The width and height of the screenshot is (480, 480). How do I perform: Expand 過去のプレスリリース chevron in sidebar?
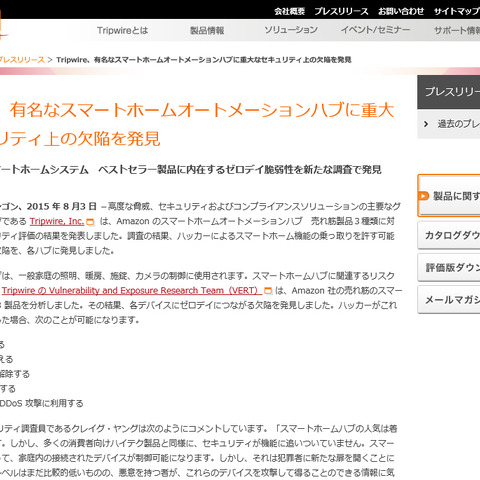[426, 124]
